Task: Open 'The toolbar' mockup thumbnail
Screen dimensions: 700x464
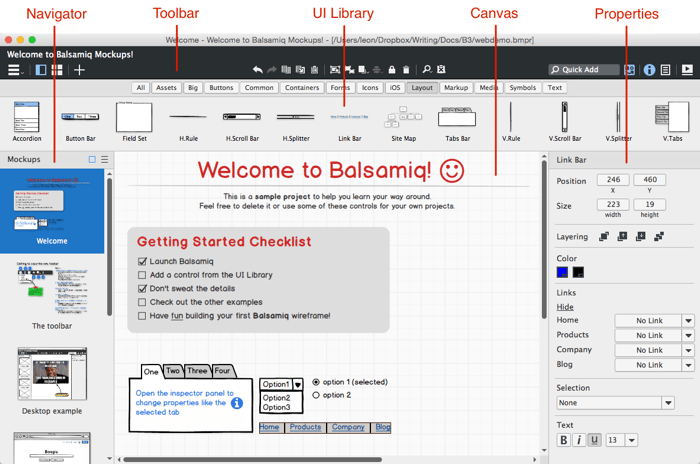Action: point(52,290)
